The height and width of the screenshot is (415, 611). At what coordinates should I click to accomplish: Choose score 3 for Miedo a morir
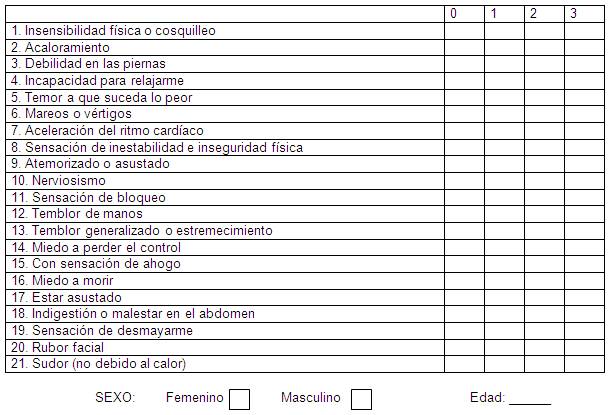point(585,281)
